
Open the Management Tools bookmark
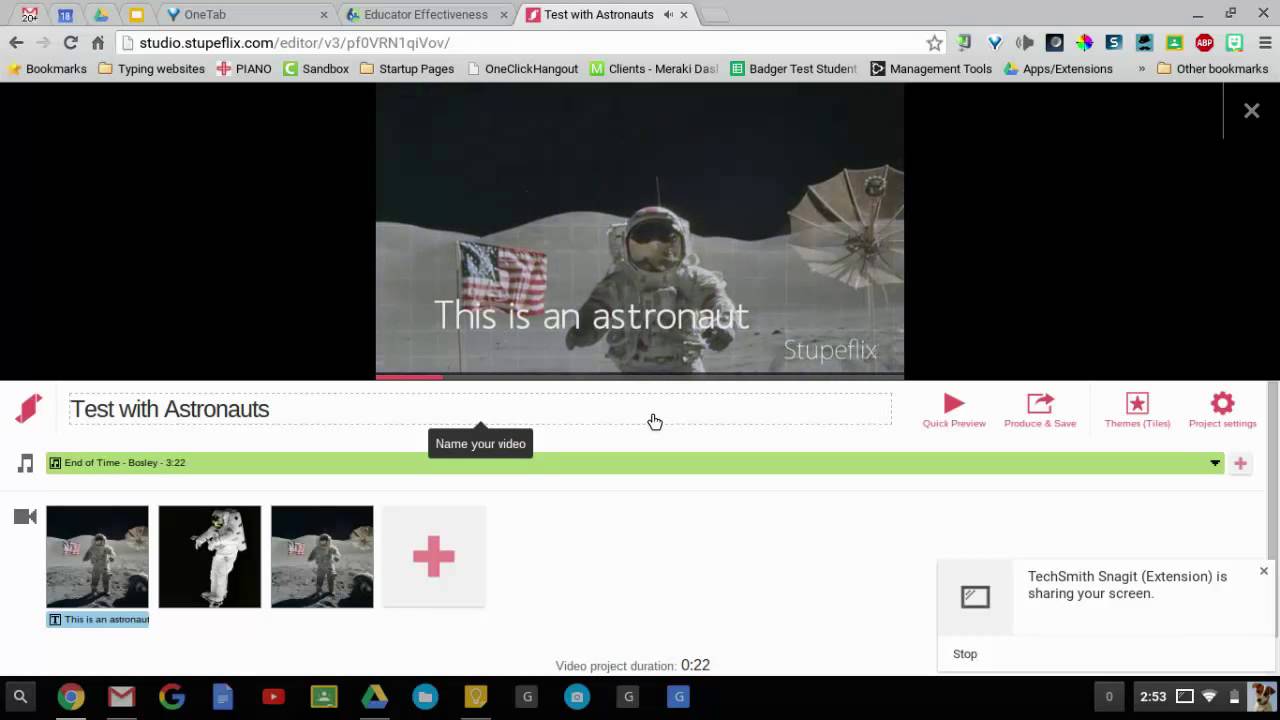point(931,69)
